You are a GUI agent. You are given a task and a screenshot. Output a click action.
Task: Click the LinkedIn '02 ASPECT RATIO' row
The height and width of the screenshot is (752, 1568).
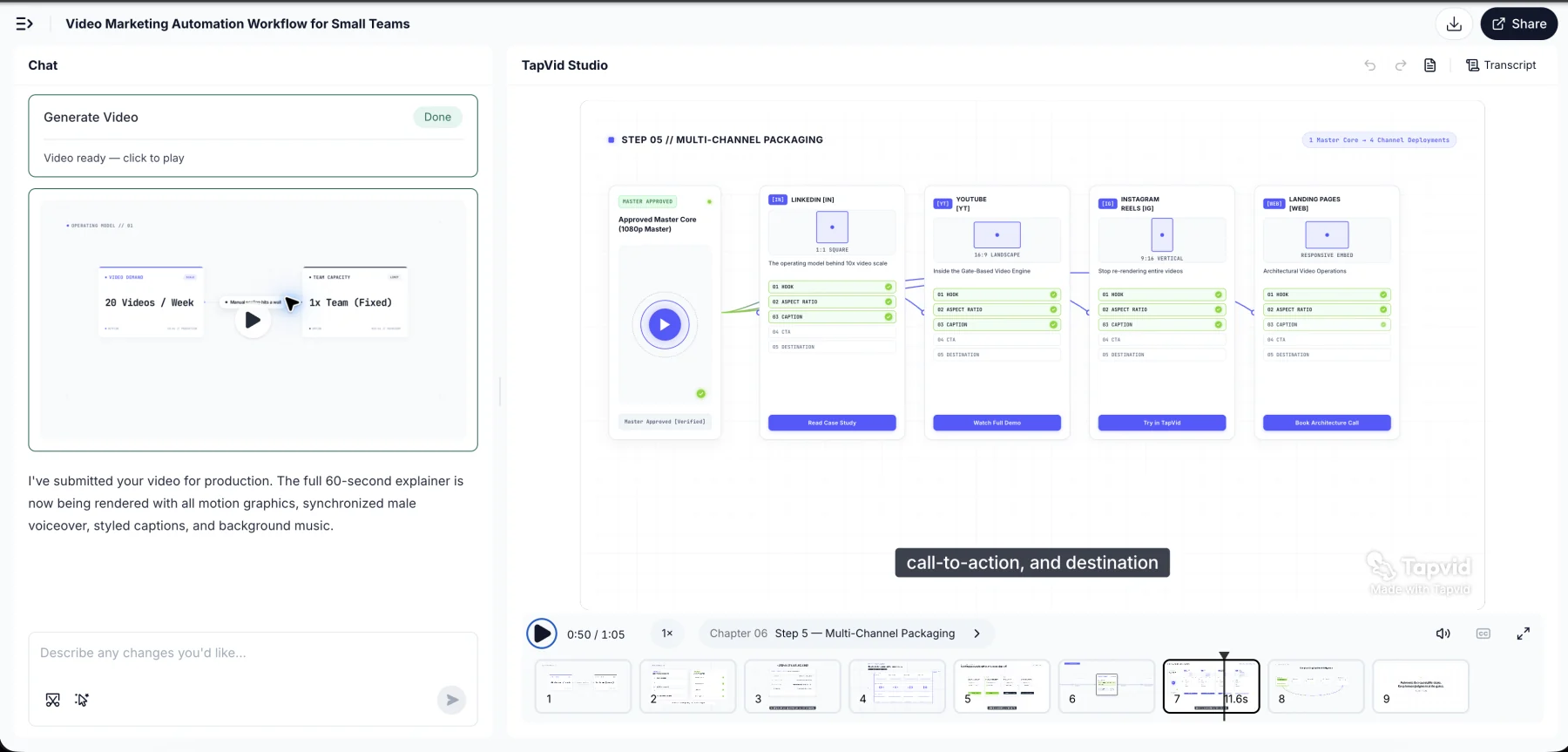(832, 301)
